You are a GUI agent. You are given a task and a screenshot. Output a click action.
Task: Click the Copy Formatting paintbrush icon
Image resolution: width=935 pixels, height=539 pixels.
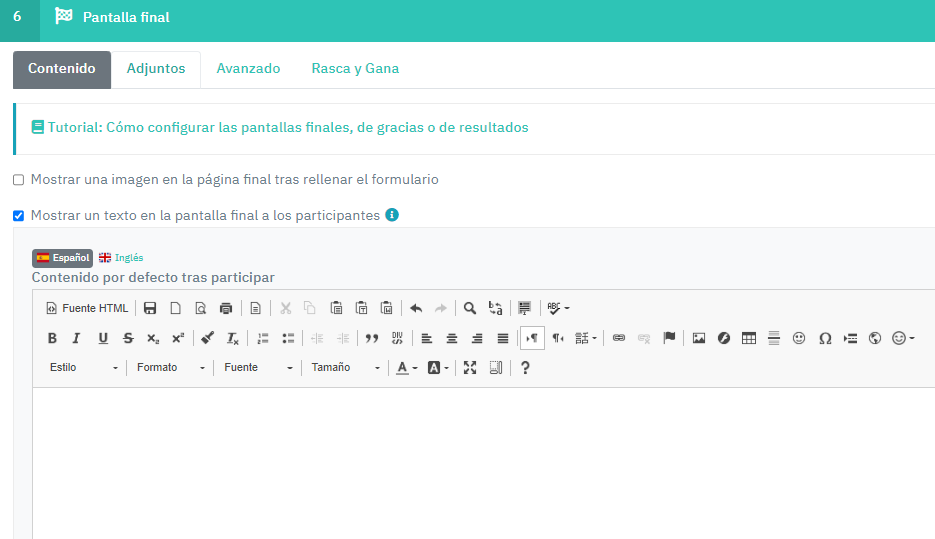point(207,338)
